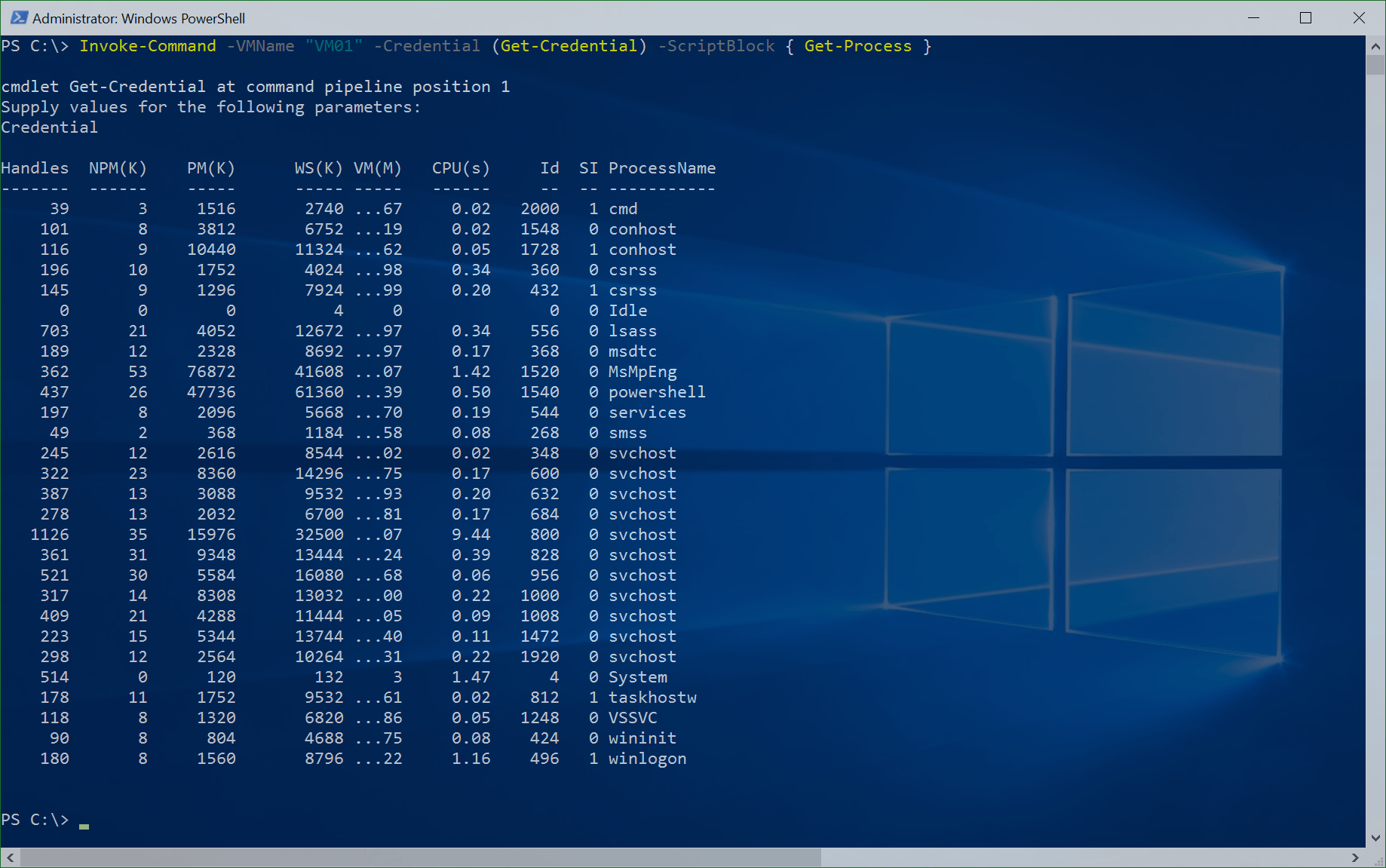Select Get-Credential in the command line

point(569,46)
